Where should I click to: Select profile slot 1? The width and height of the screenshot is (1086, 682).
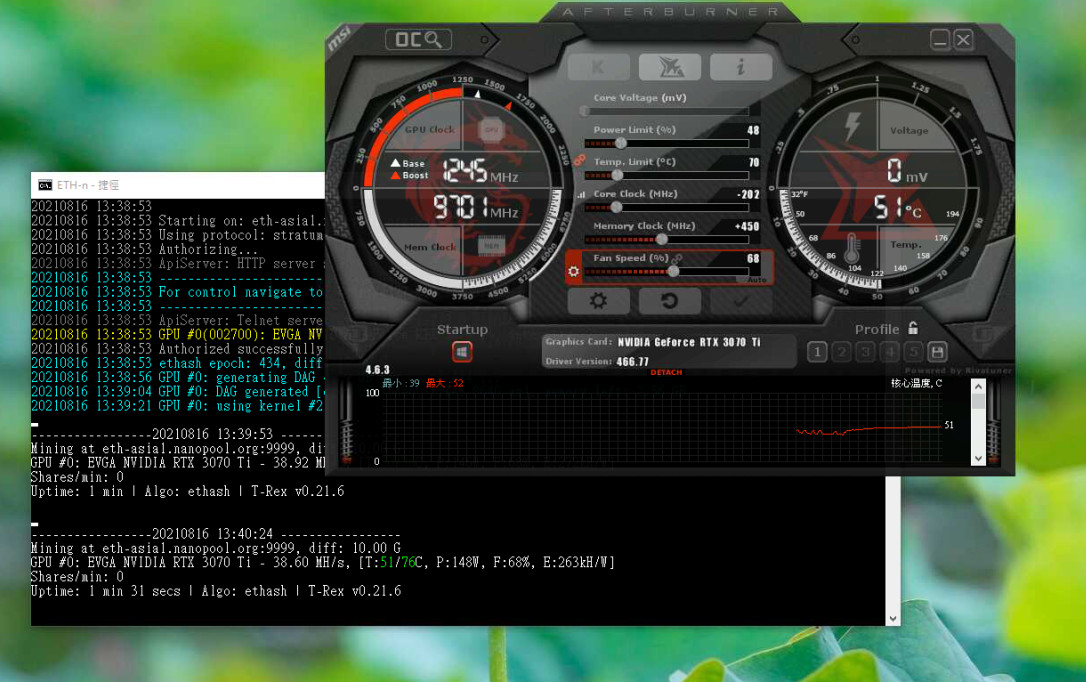point(817,352)
